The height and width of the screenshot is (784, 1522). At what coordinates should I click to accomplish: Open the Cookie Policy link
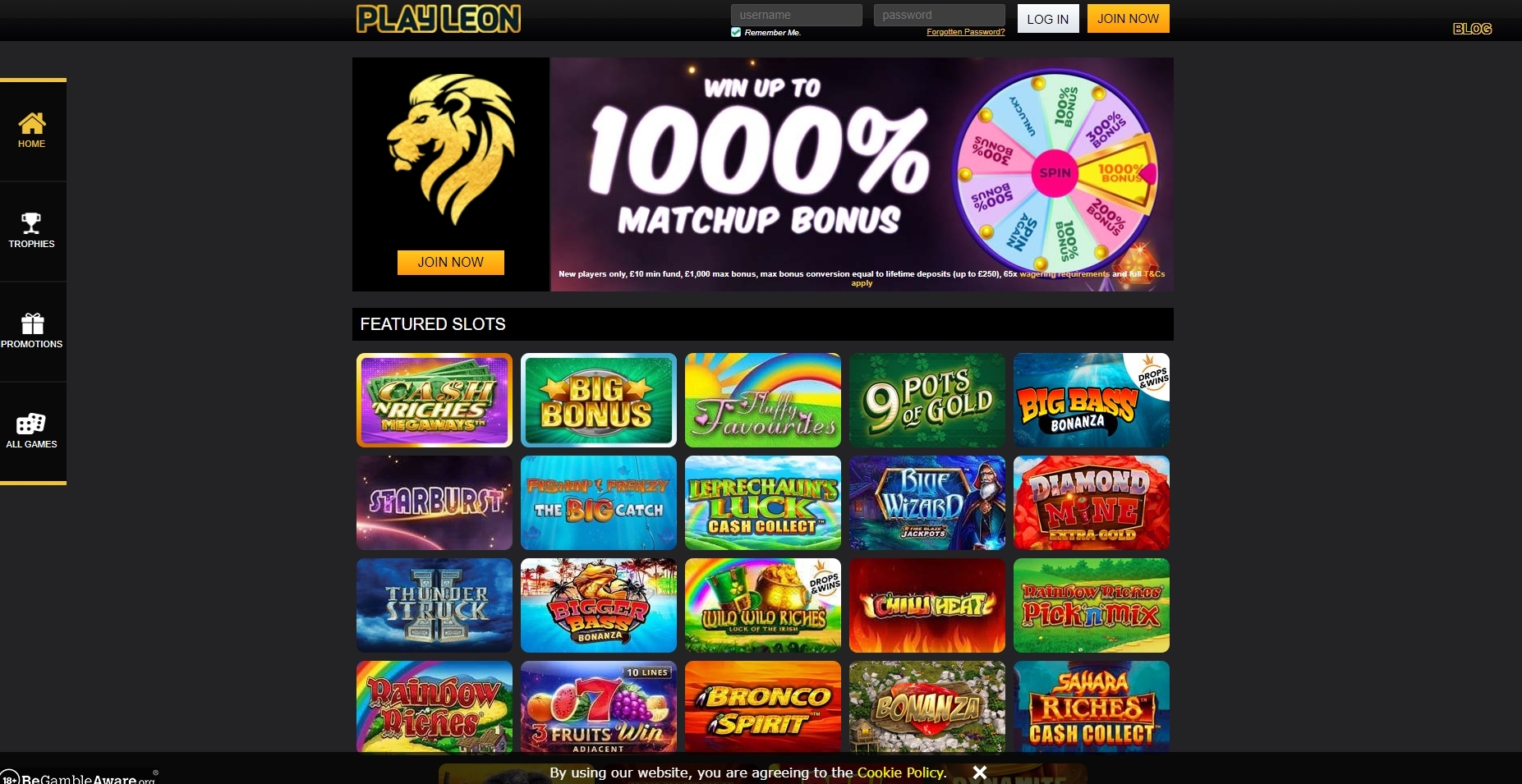pyautogui.click(x=901, y=773)
